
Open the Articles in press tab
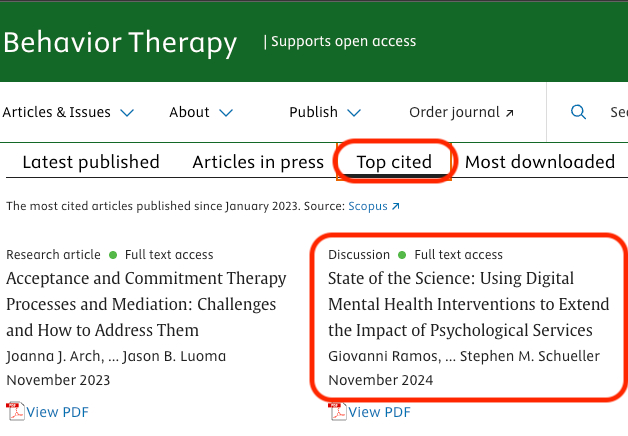pos(258,162)
